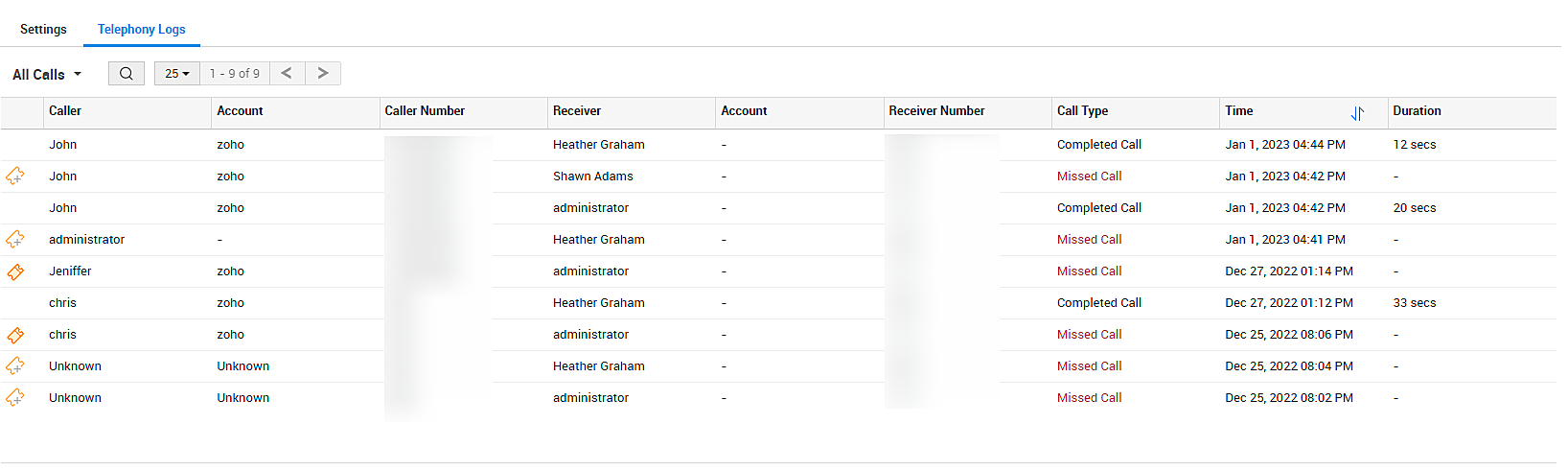Select the Shawn Adams receiver cell

point(592,177)
